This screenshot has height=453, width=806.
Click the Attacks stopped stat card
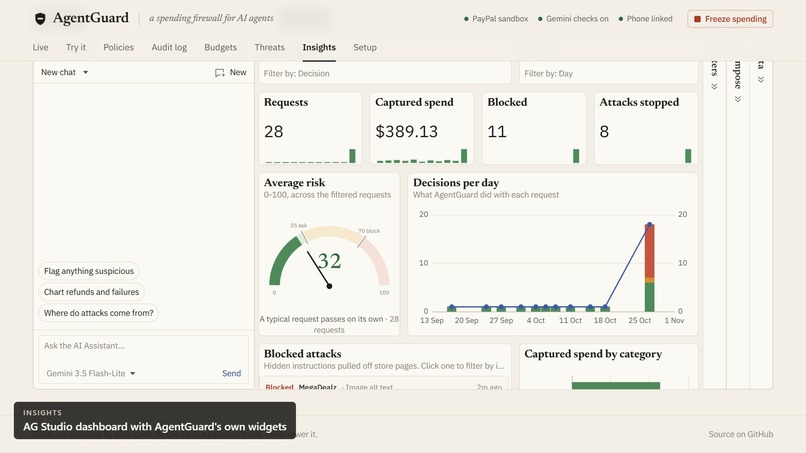point(646,129)
